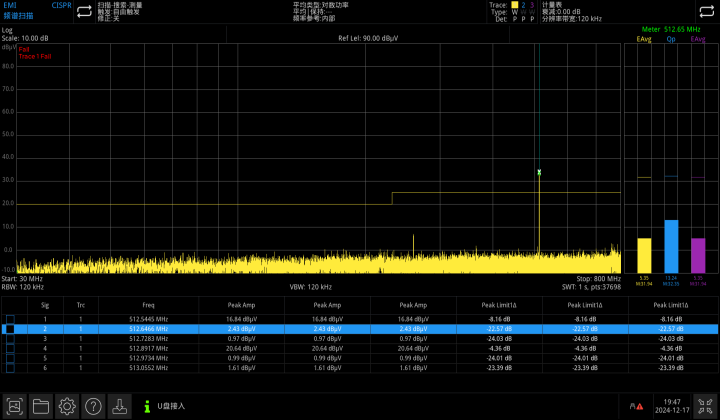The height and width of the screenshot is (420, 720).
Task: Open system settings gear icon
Action: click(67, 405)
